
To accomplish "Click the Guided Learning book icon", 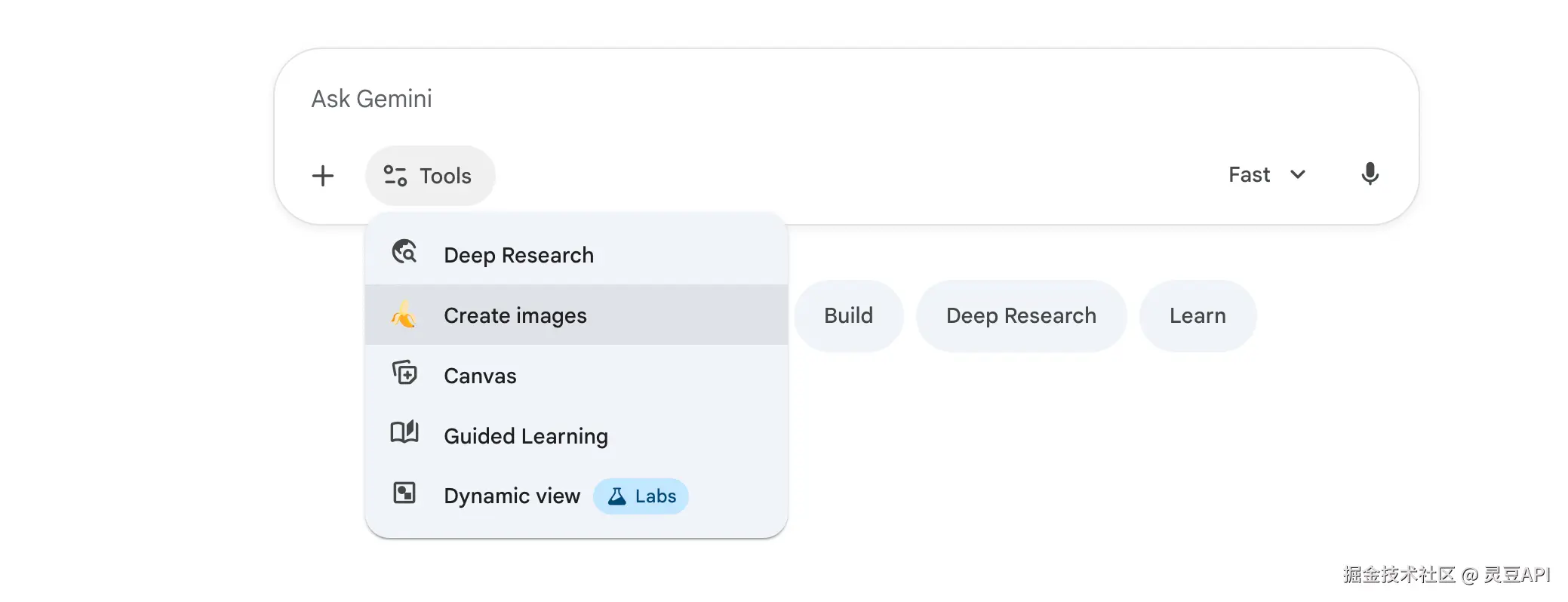I will (x=404, y=432).
